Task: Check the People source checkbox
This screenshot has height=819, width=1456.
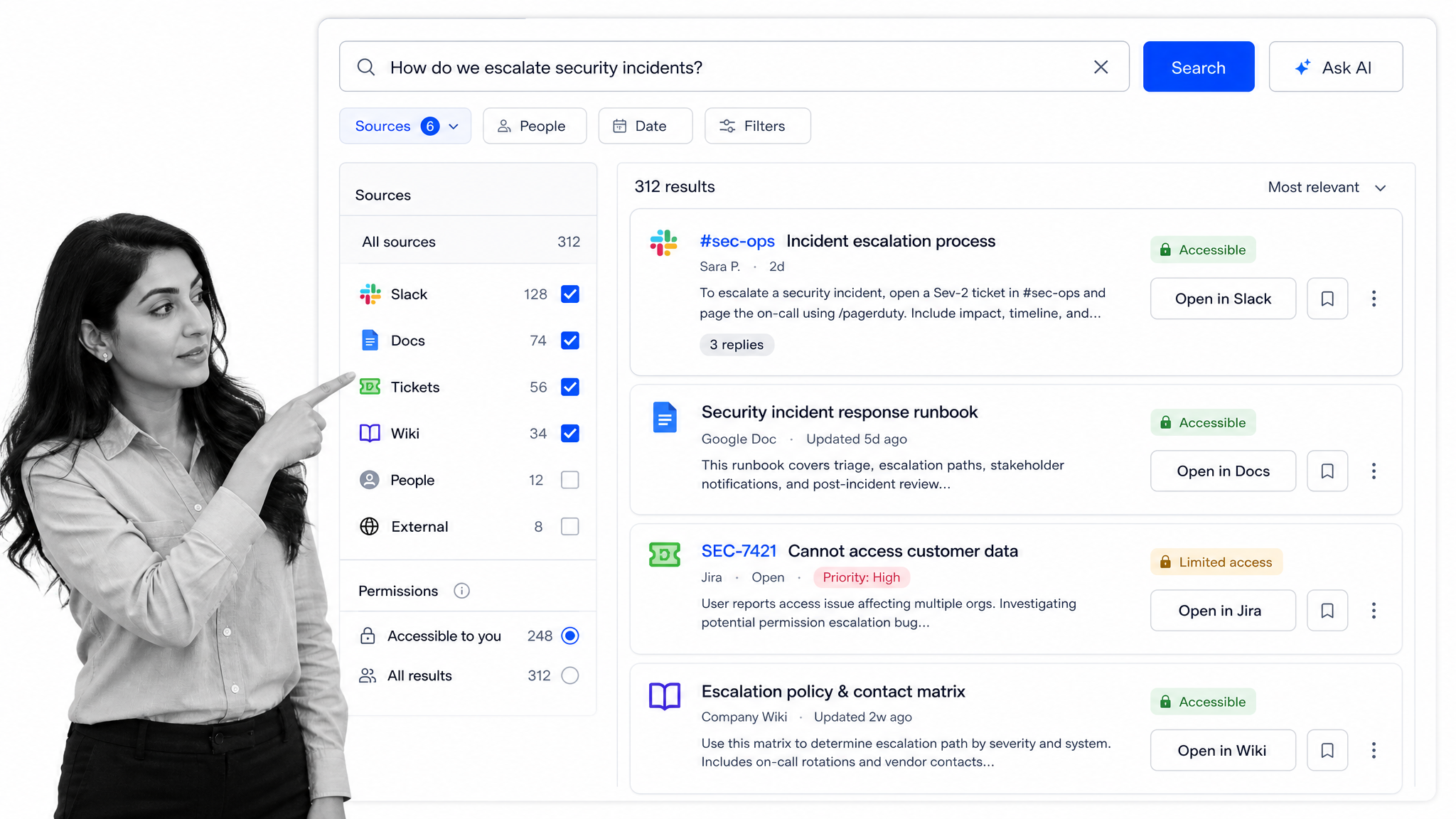Action: [x=570, y=480]
